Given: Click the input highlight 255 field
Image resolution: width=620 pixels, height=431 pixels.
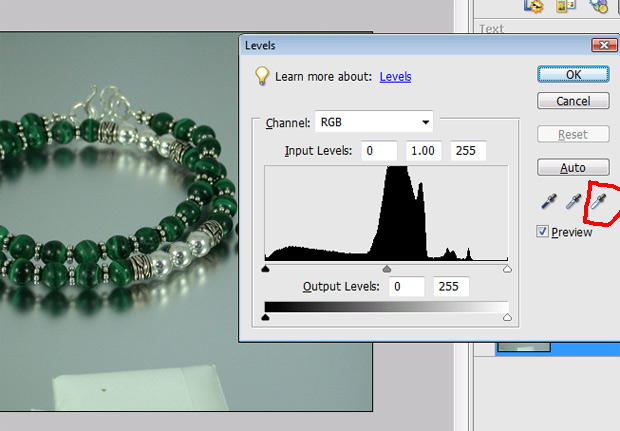Looking at the screenshot, I should (468, 151).
